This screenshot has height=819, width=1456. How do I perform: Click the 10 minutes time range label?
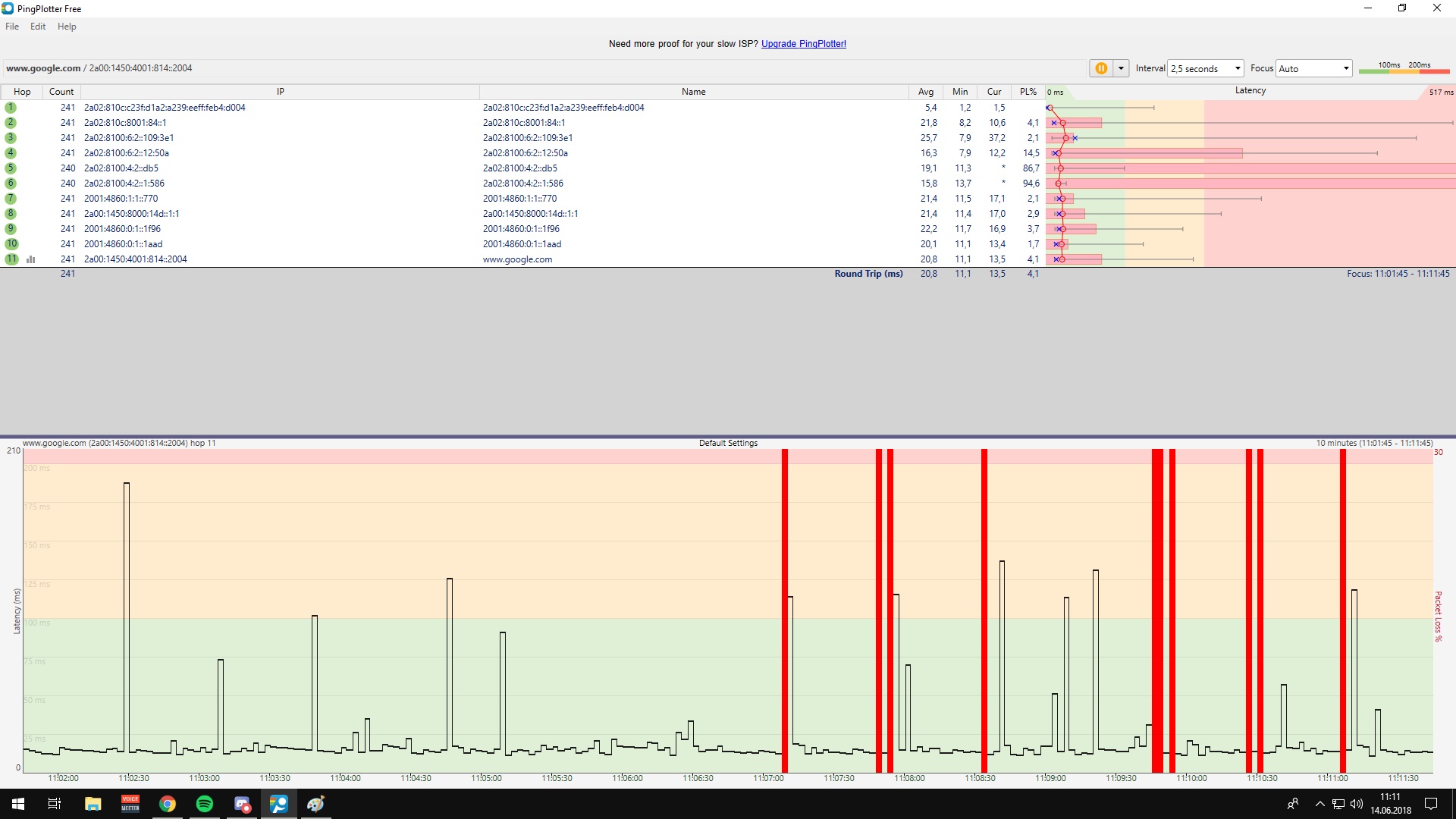click(1374, 443)
